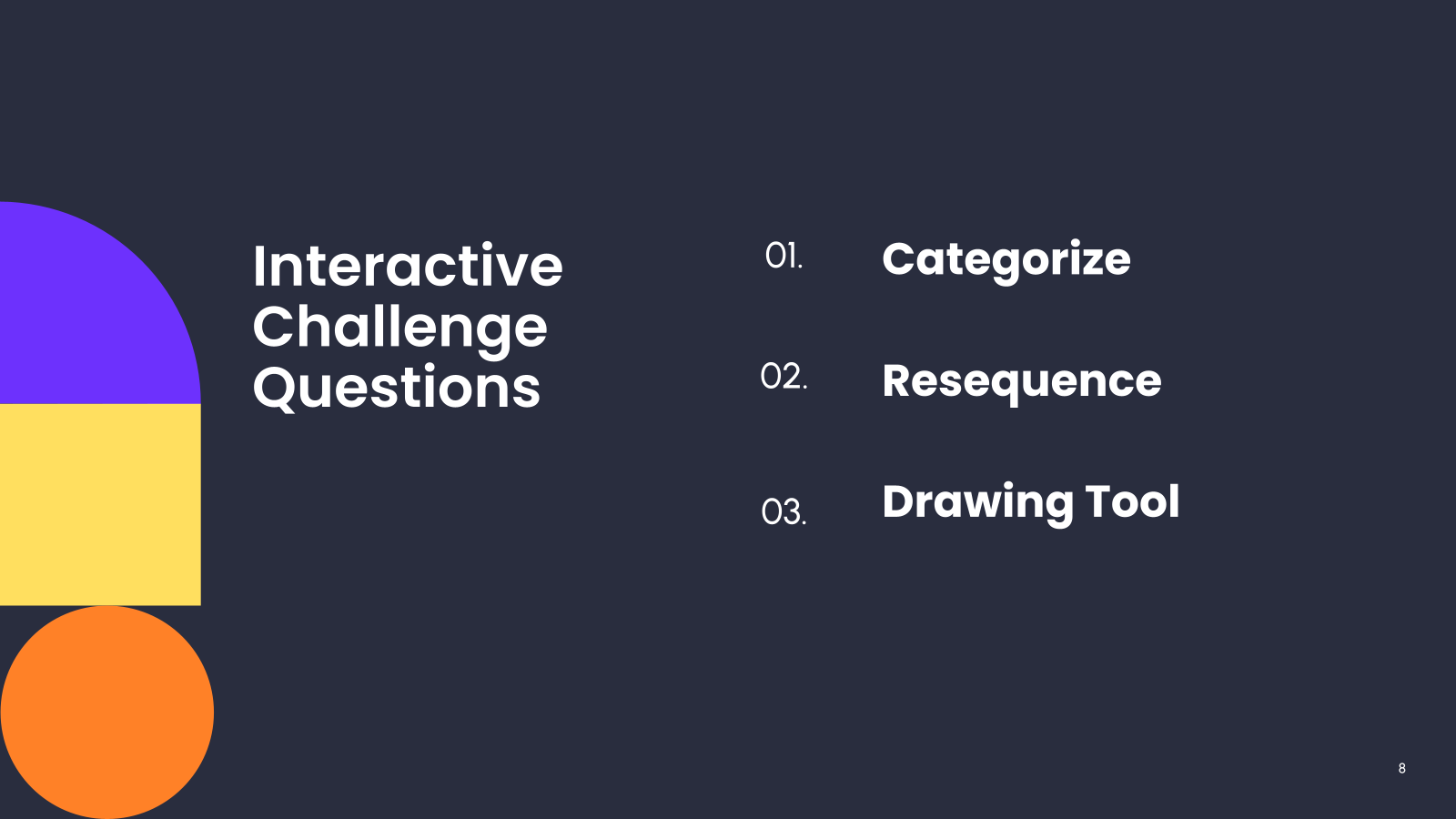This screenshot has height=819, width=1456.
Task: Select the "03." list number
Action: point(784,512)
